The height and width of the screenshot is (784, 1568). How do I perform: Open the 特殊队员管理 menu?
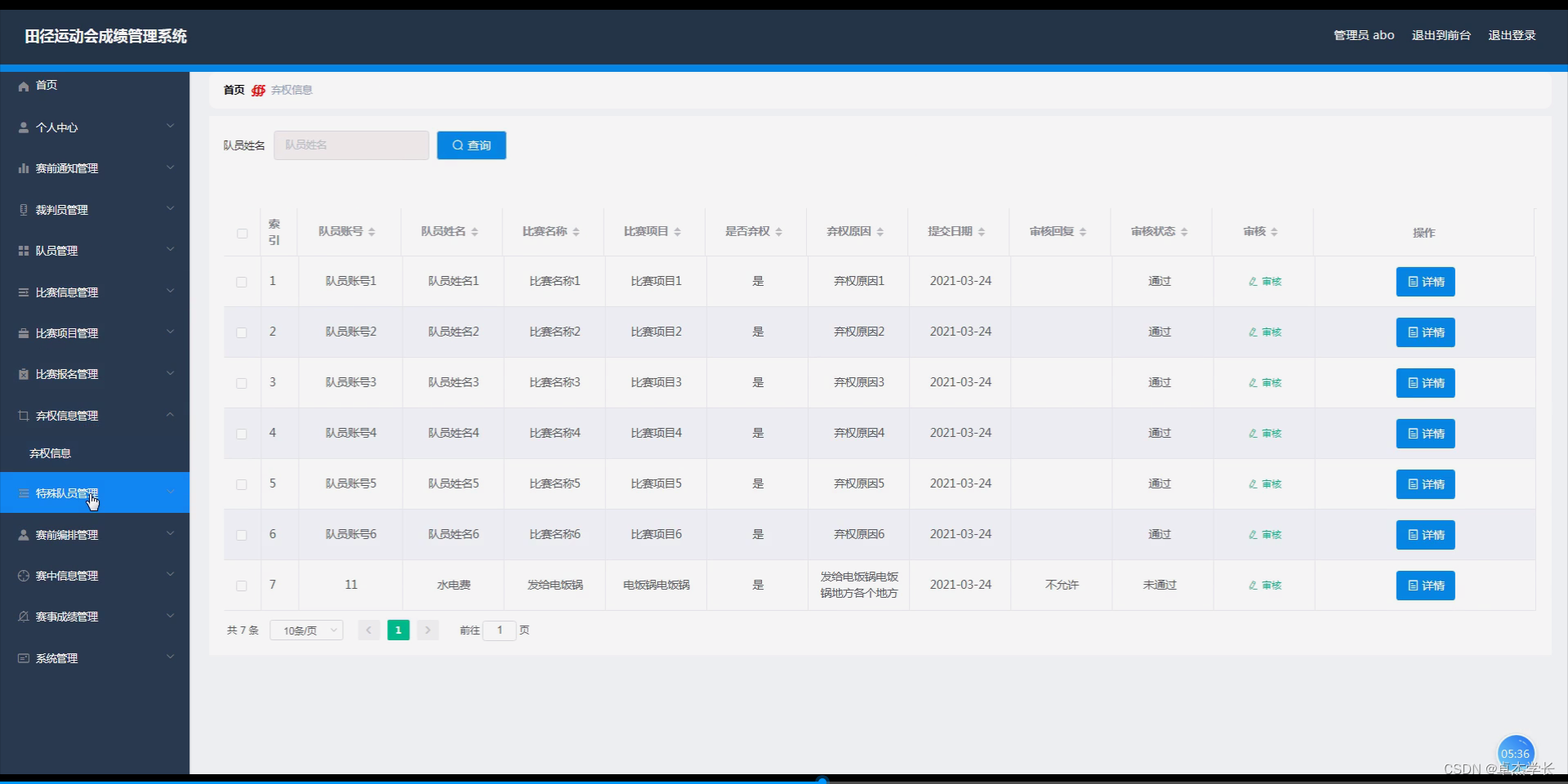[95, 492]
